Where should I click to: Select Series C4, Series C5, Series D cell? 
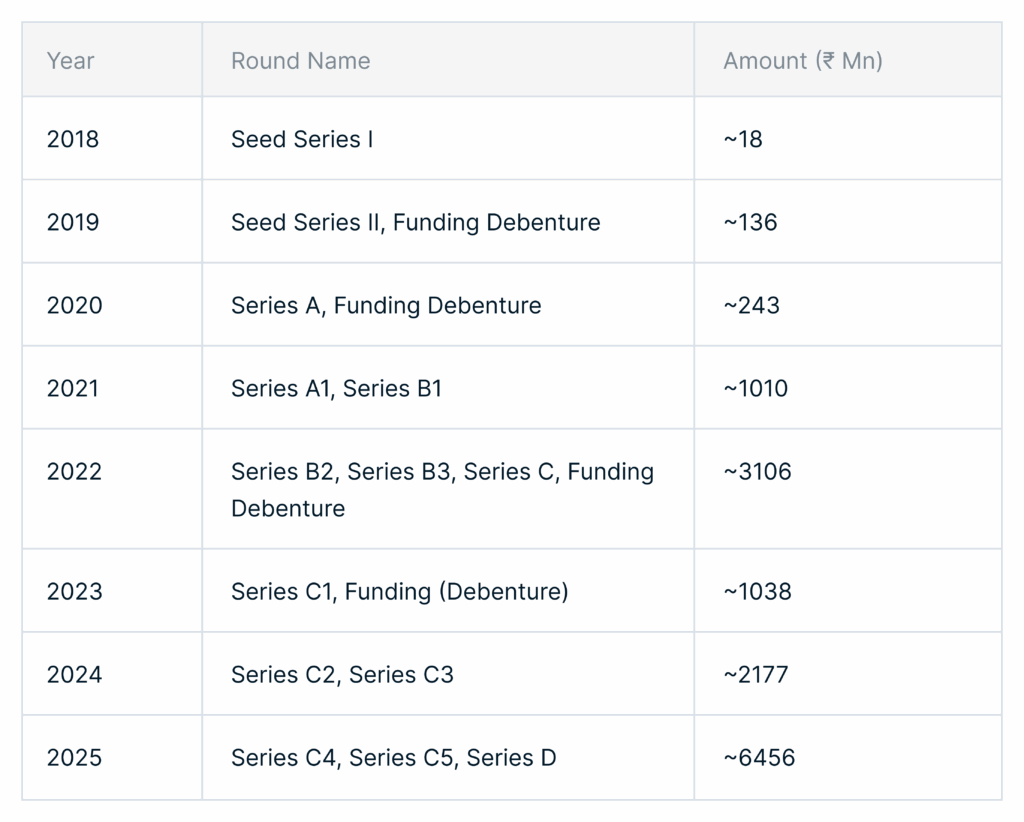click(x=448, y=757)
